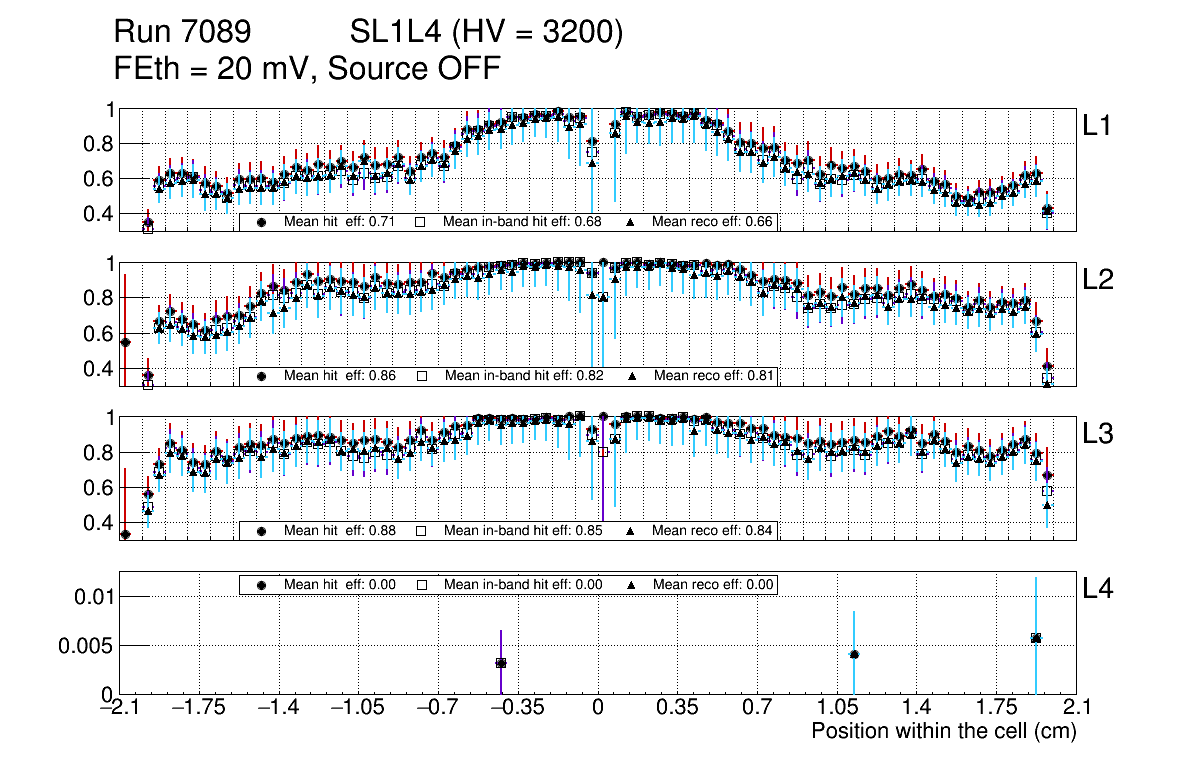Click the black triangle marker in L1 legend
The height and width of the screenshot is (772, 1196).
[x=631, y=222]
